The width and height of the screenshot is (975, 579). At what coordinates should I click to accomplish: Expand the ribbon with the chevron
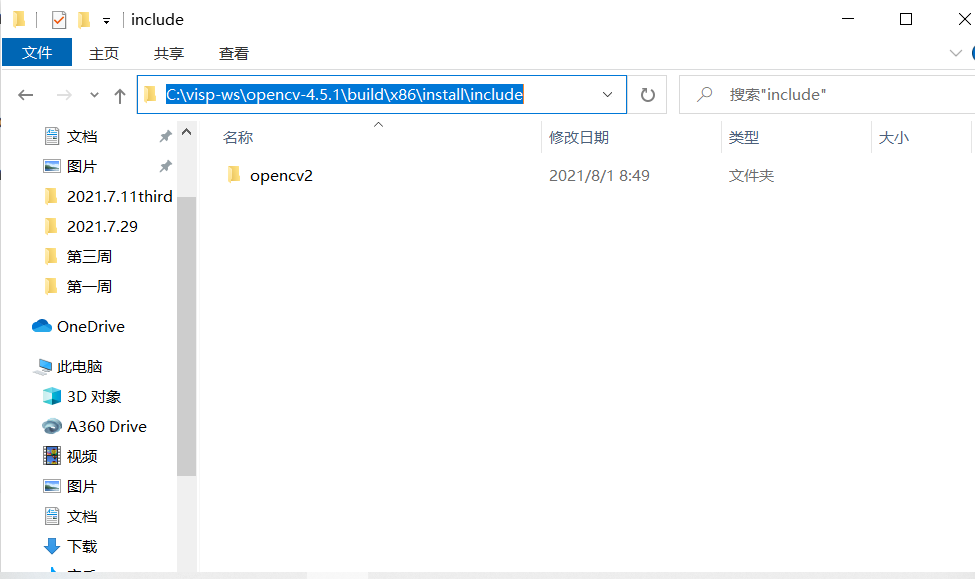click(x=956, y=53)
